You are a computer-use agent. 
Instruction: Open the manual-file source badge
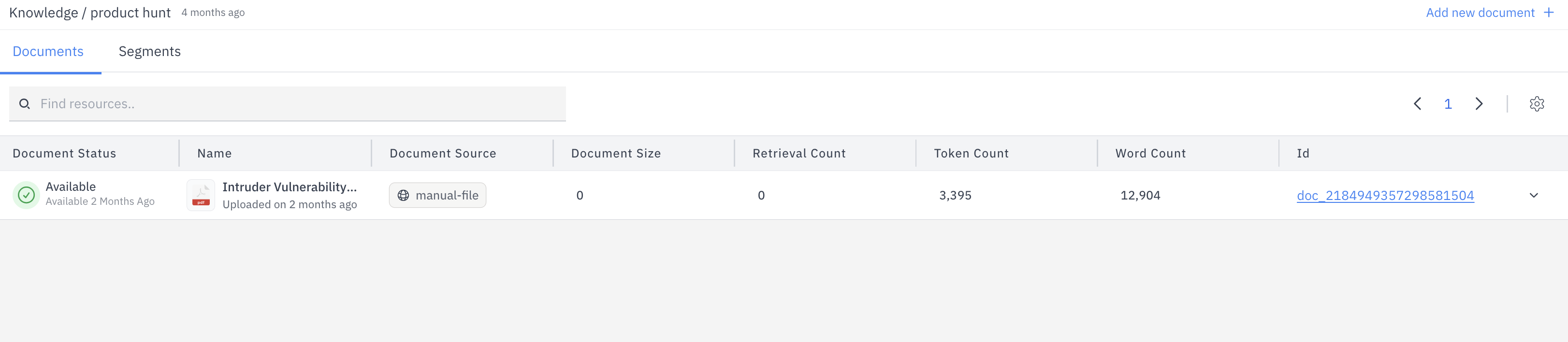[437, 195]
